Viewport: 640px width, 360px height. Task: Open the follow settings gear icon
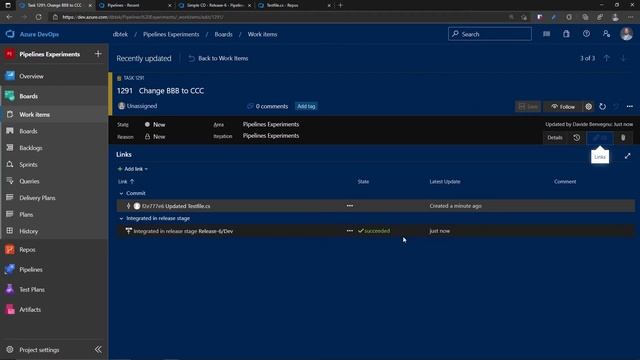click(588, 107)
